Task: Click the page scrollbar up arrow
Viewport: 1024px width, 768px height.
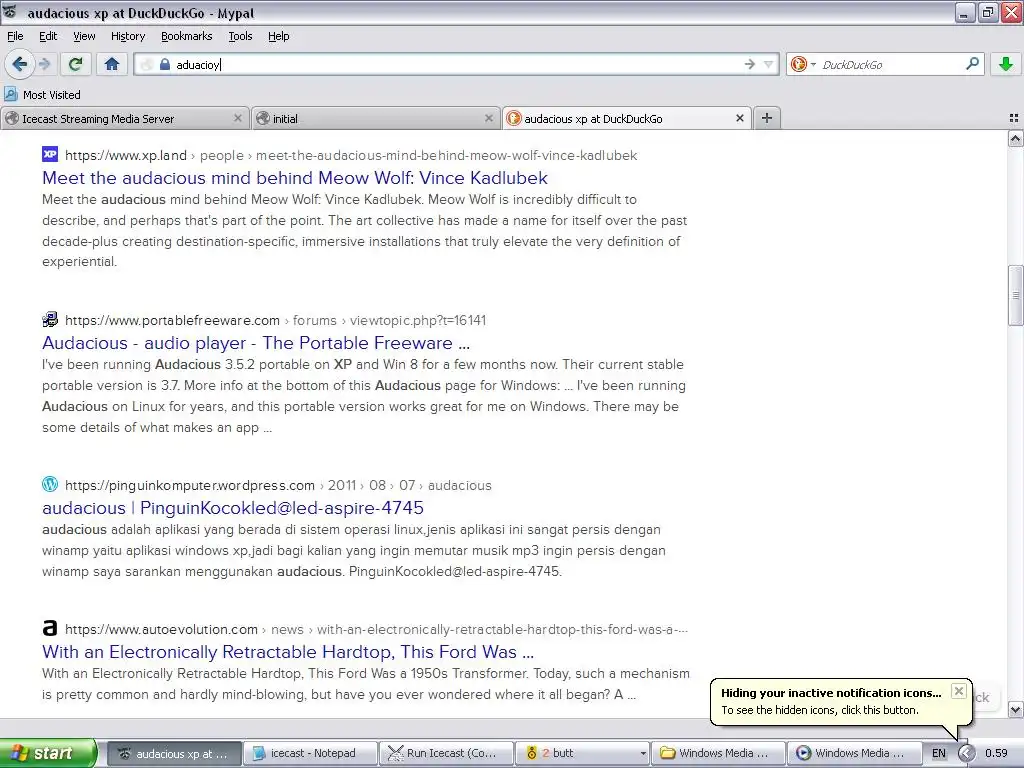Action: (x=1016, y=138)
